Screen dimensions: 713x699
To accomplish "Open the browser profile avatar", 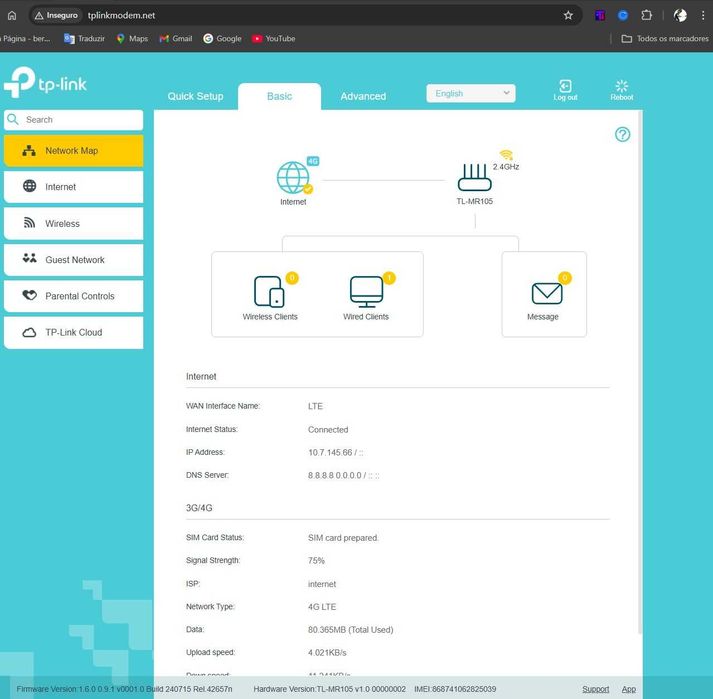I will pyautogui.click(x=680, y=15).
